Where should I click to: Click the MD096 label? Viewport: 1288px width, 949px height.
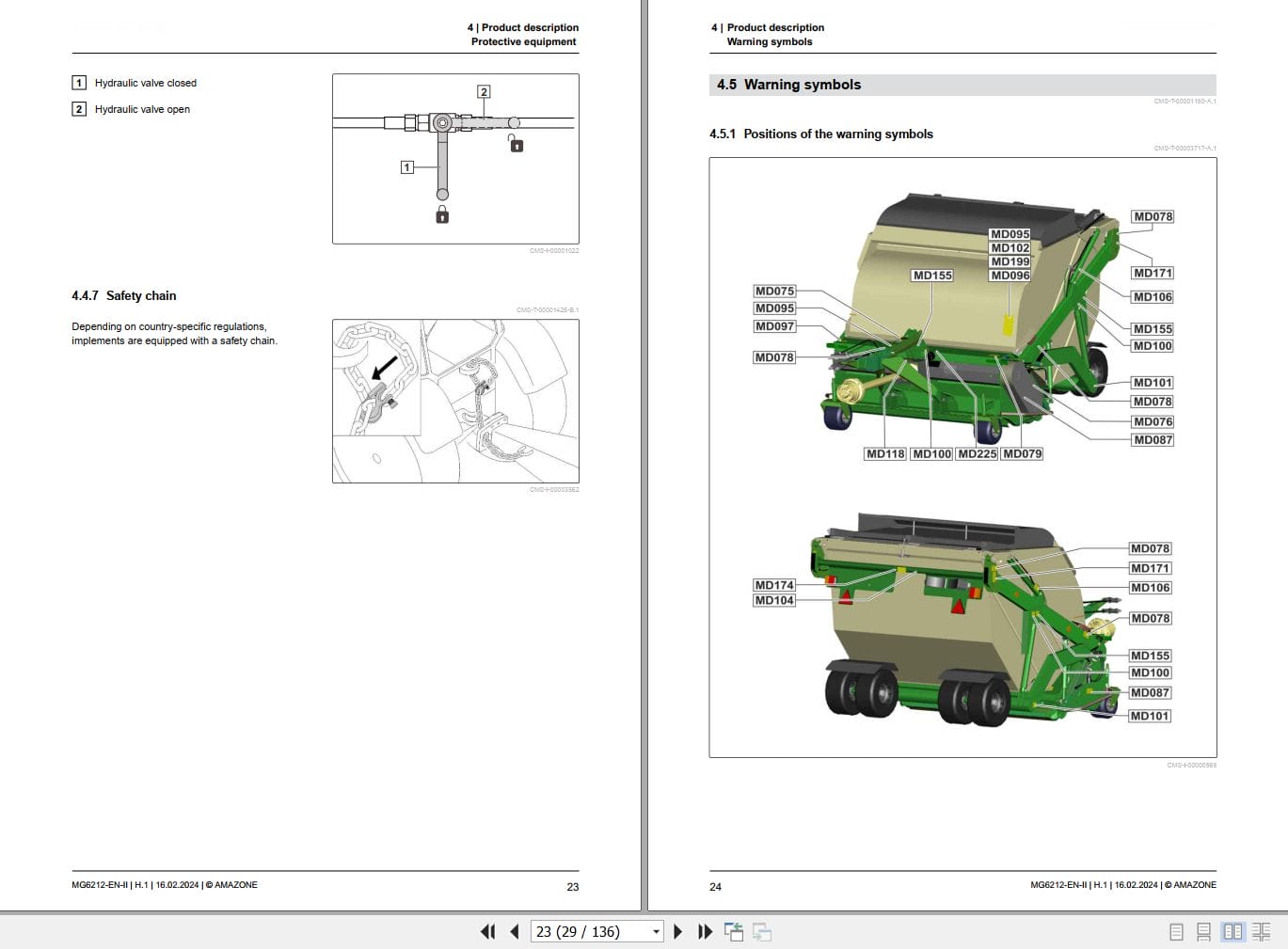pyautogui.click(x=1010, y=276)
